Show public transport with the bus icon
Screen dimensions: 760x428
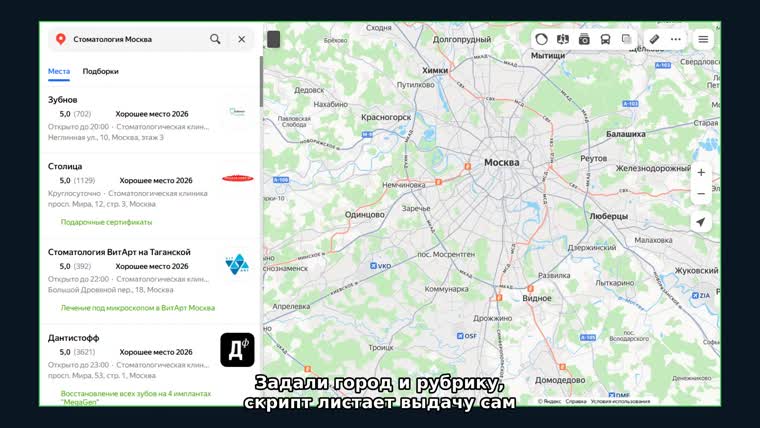click(x=605, y=39)
